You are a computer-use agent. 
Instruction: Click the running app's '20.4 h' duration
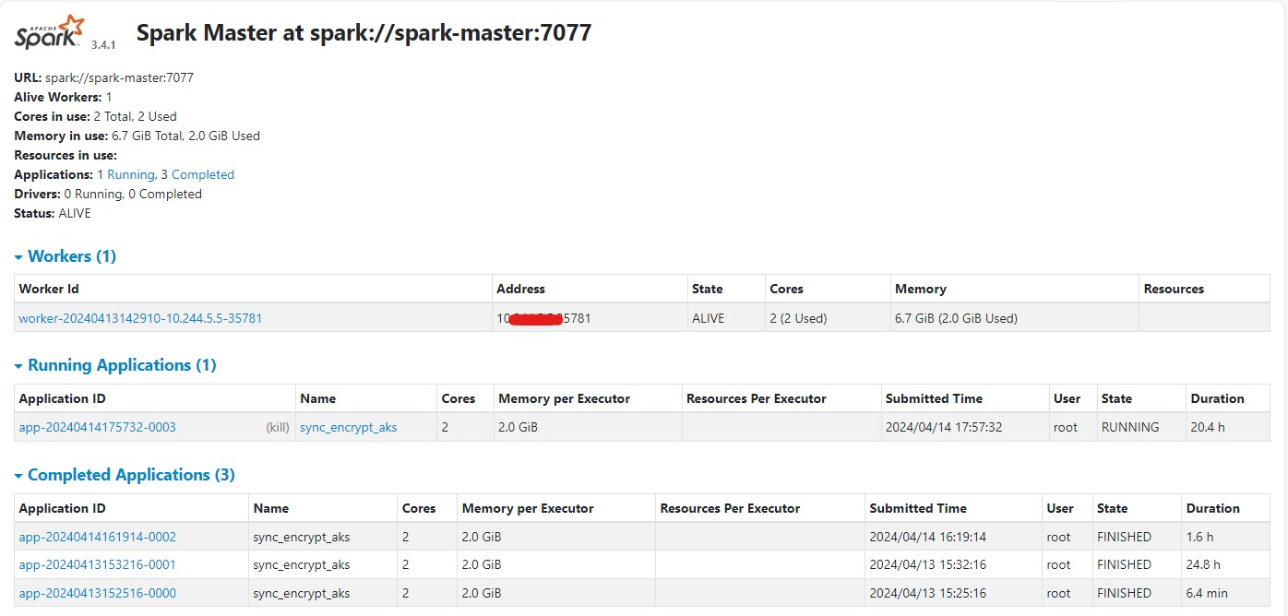(1207, 428)
